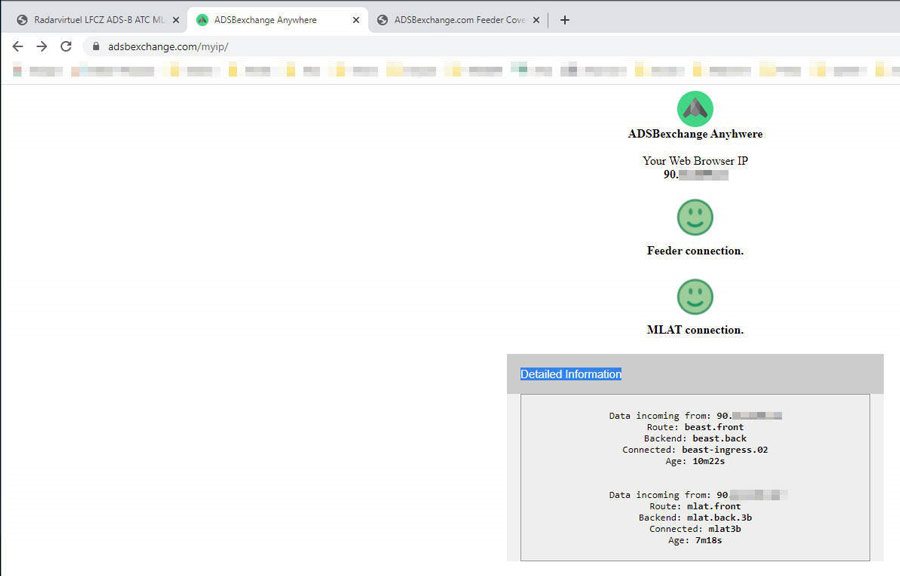Screen dimensions: 900x576
Task: Open the ADSBexchange.com Feeder Coverage tab
Action: point(458,20)
